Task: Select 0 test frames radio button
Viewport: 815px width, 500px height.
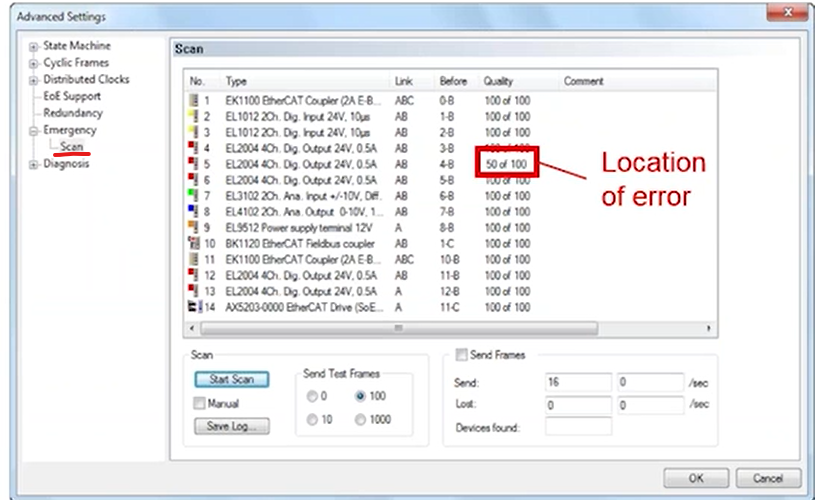Action: [x=312, y=397]
